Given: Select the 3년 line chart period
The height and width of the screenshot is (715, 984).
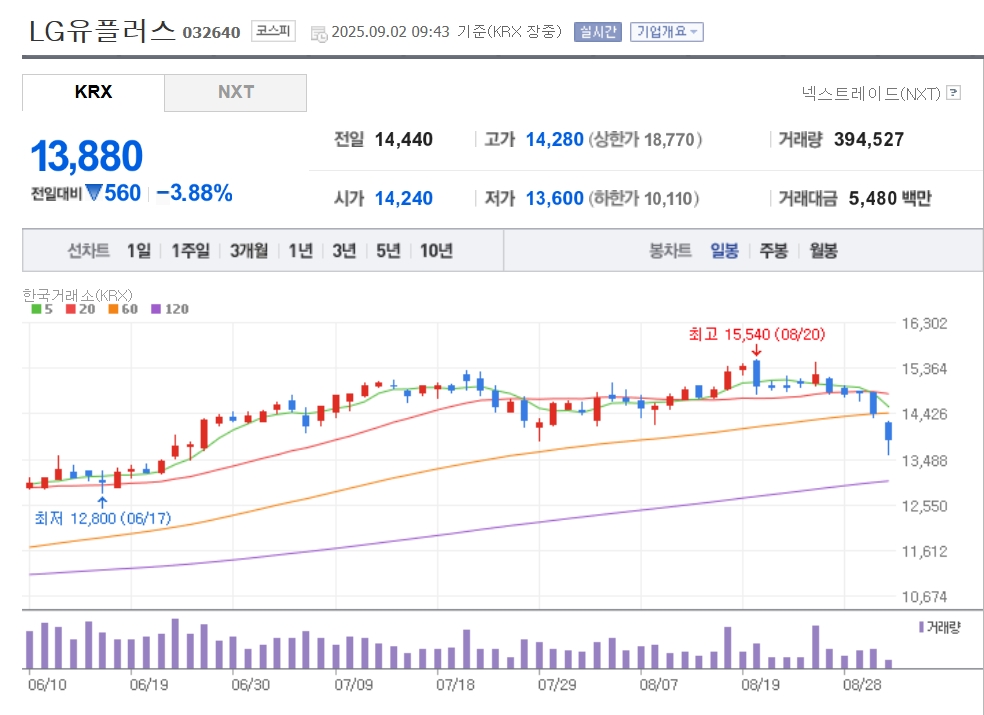Looking at the screenshot, I should click(345, 251).
